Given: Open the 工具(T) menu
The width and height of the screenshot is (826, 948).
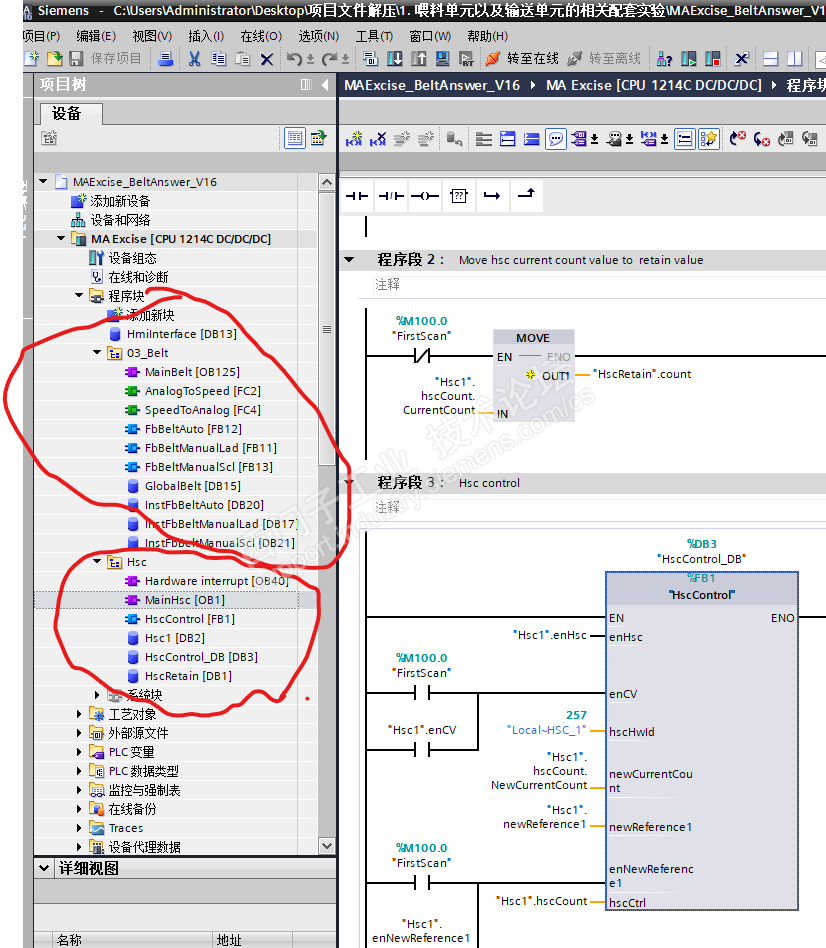Looking at the screenshot, I should (374, 36).
